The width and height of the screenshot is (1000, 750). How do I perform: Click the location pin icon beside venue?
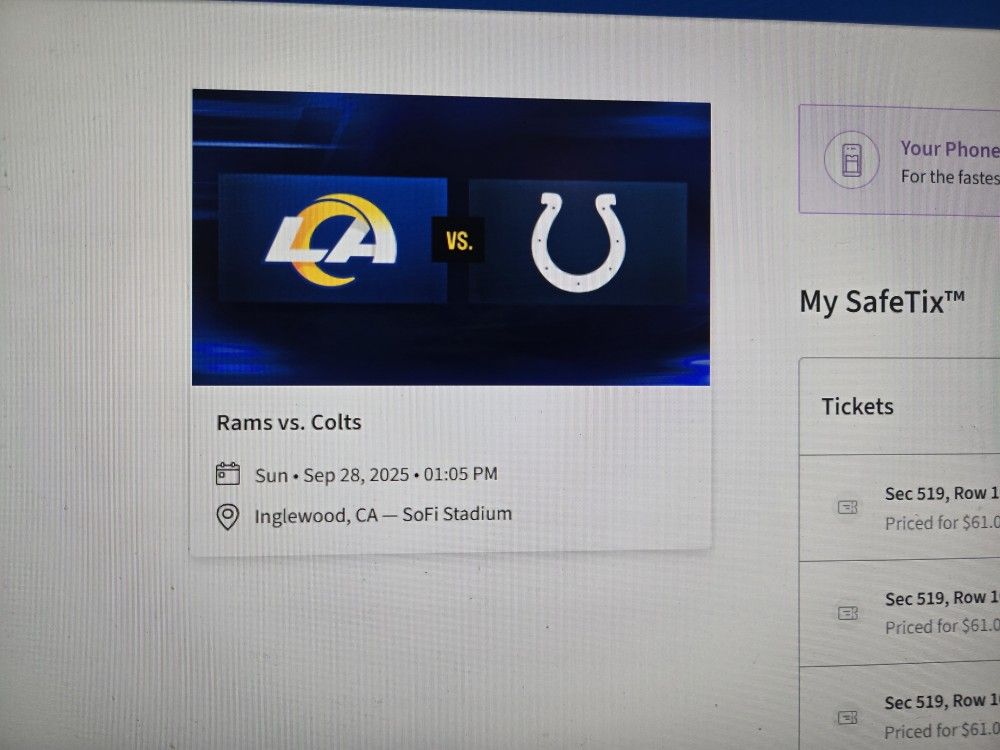click(228, 516)
